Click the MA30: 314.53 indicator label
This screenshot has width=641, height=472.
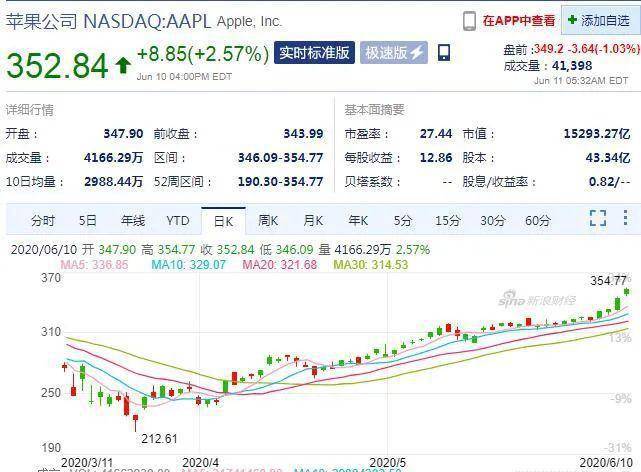(x=370, y=265)
